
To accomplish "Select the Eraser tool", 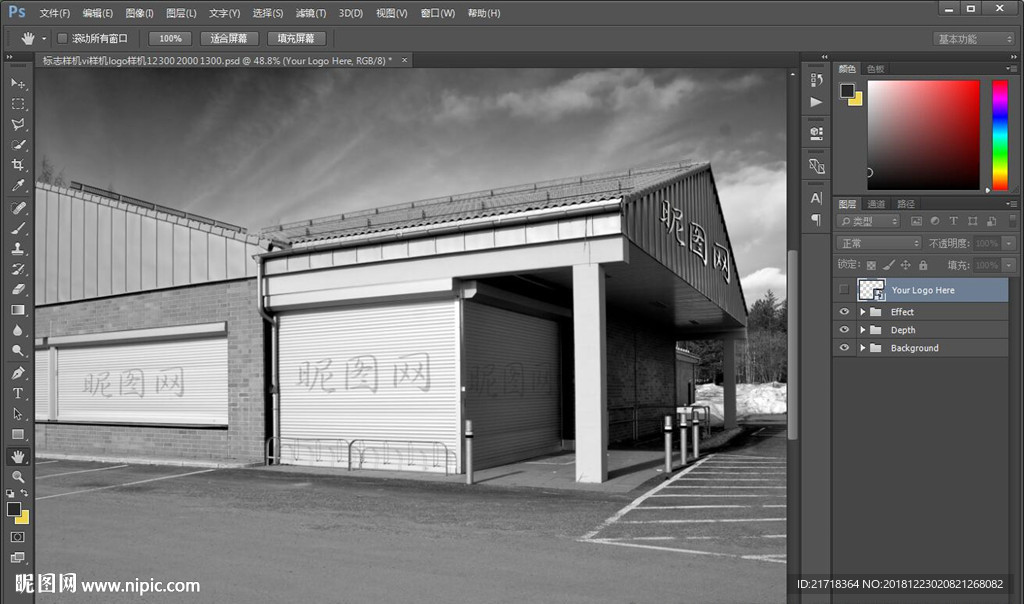I will tap(18, 289).
